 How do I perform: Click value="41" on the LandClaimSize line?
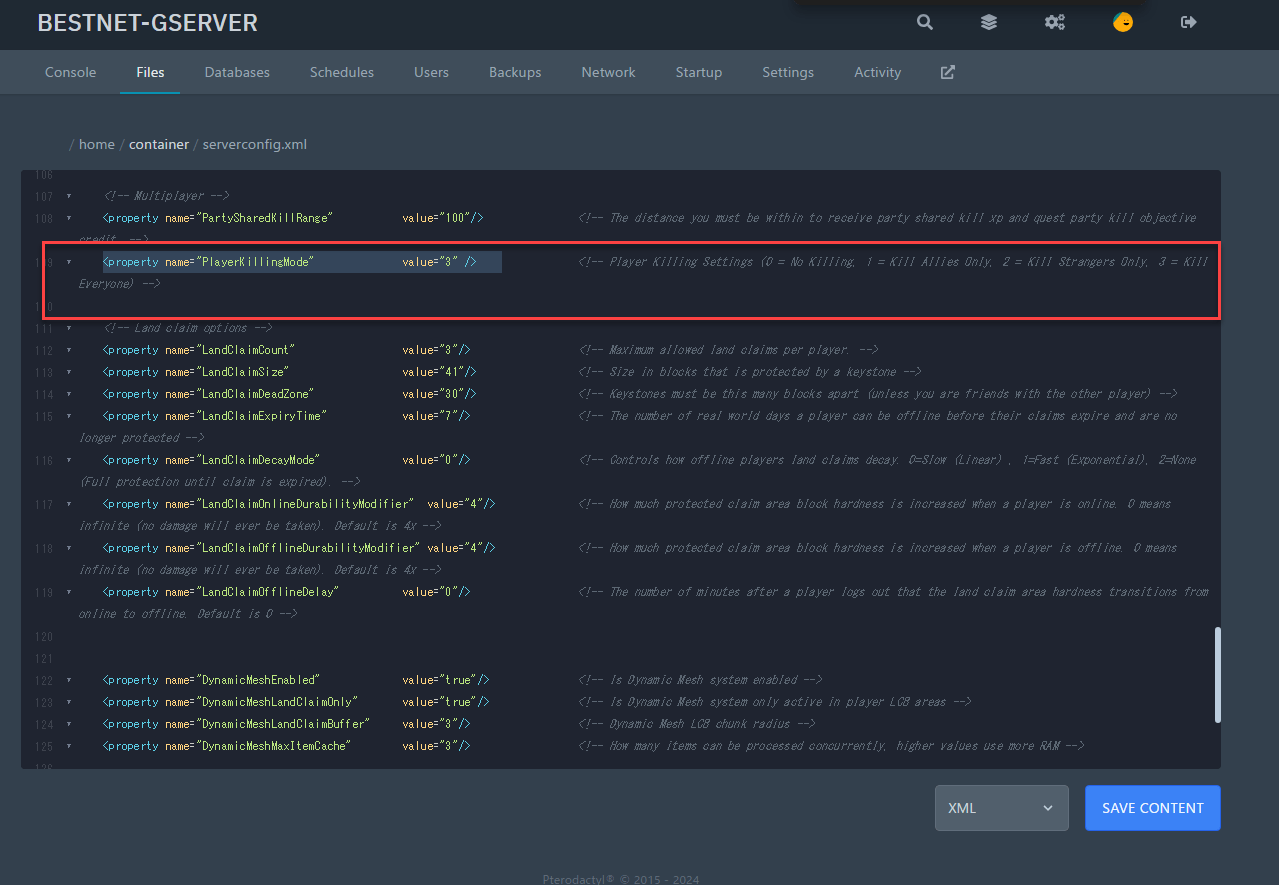point(433,372)
